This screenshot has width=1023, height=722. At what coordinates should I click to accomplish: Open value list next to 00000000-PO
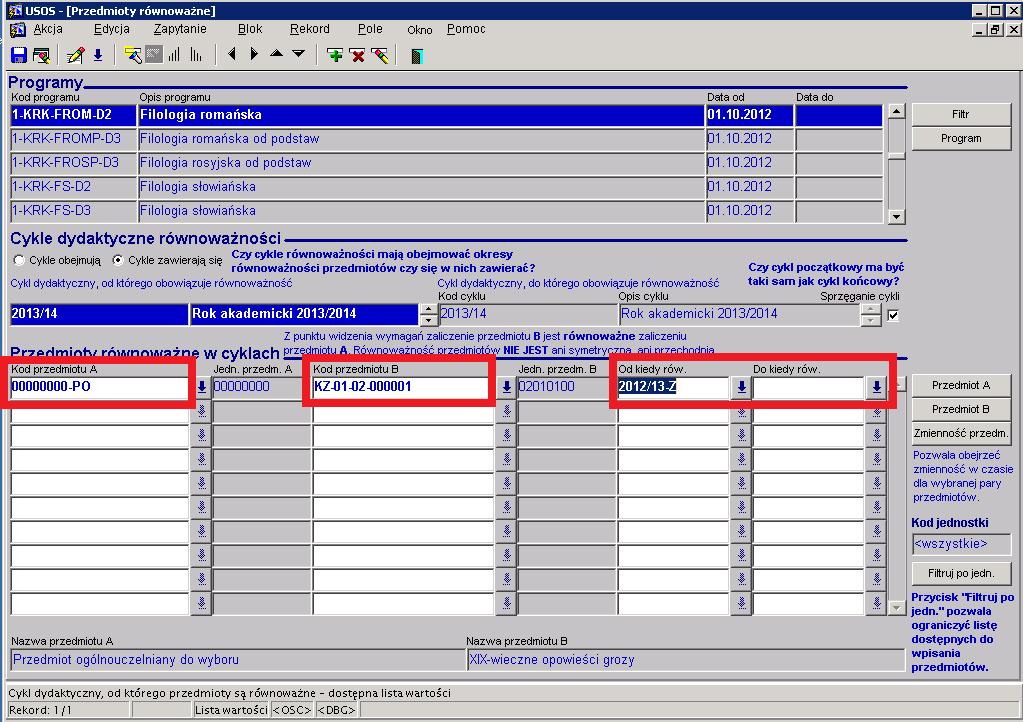point(202,387)
